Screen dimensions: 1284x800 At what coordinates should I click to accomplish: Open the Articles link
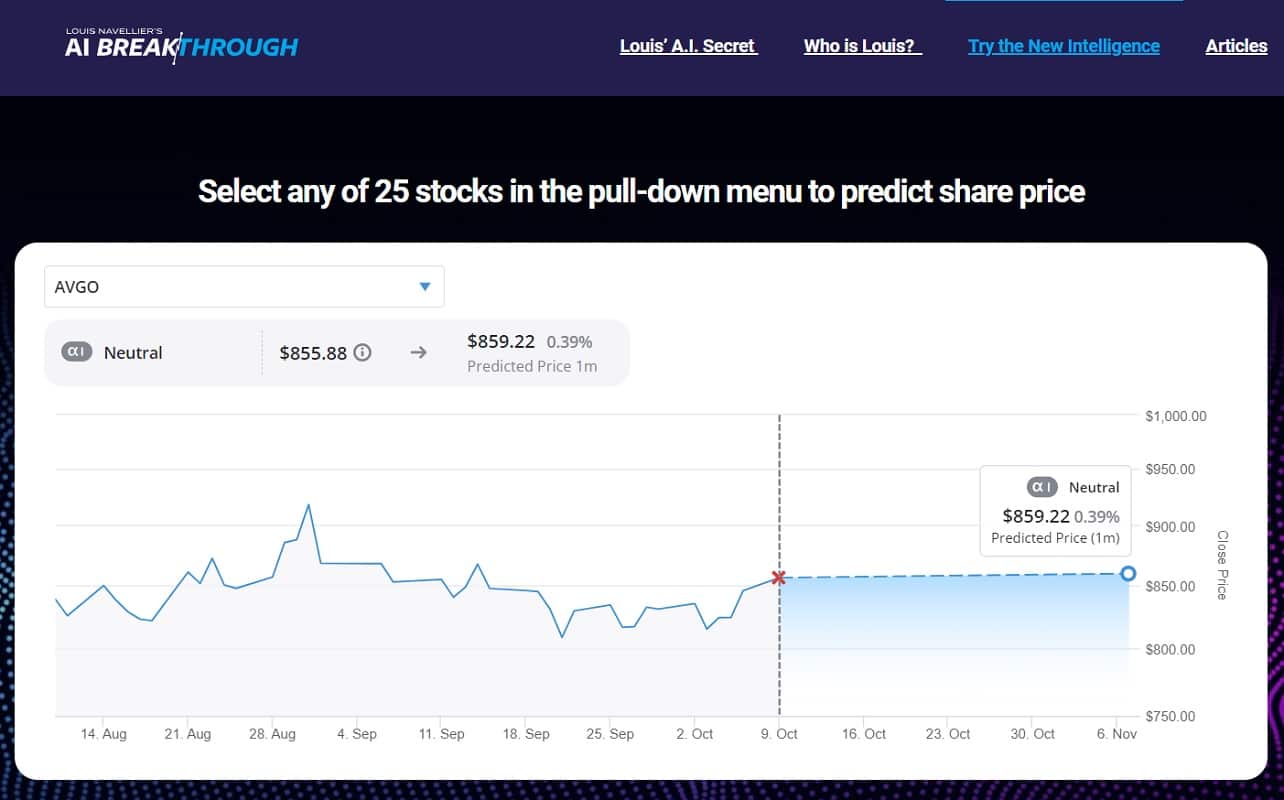point(1236,46)
